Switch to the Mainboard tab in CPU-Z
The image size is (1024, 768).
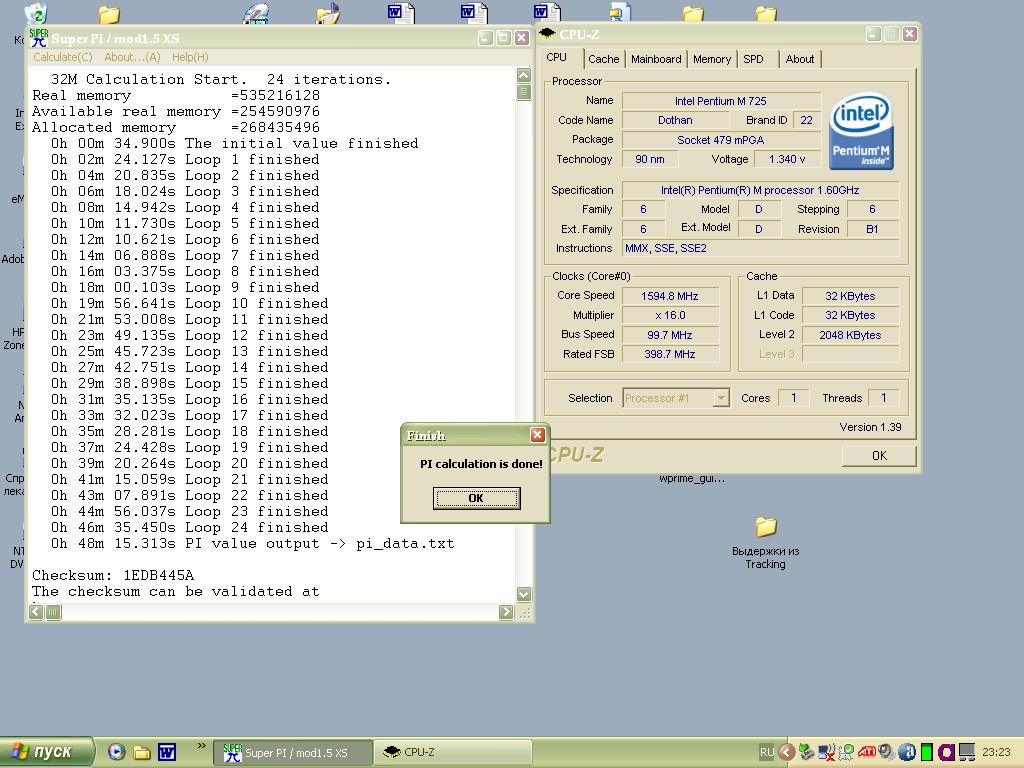[x=656, y=59]
